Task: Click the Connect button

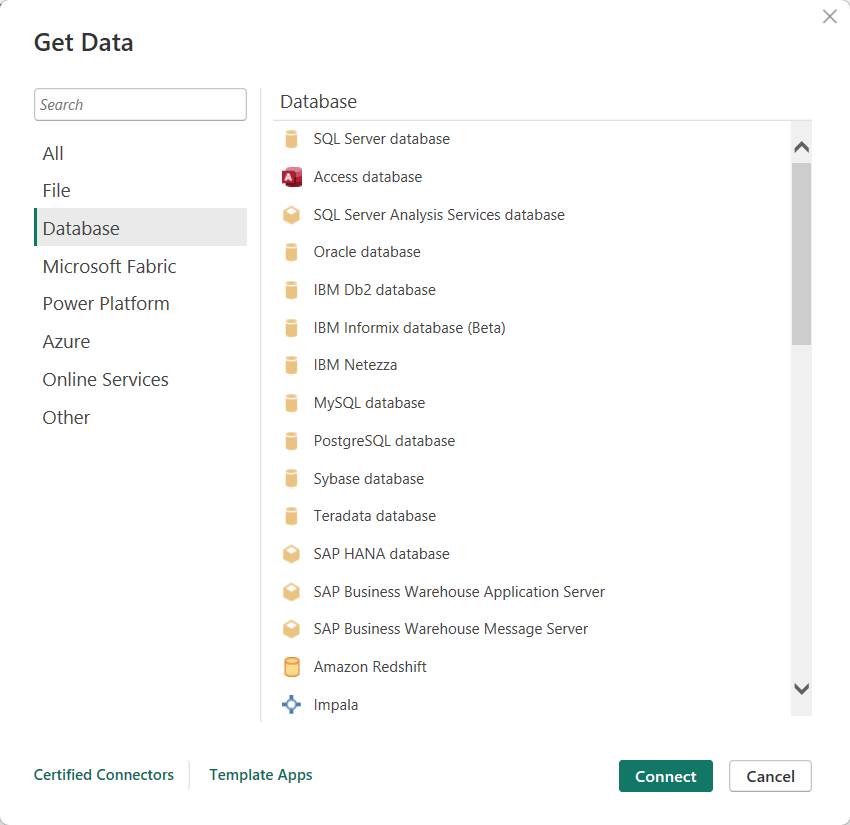Action: pos(666,776)
